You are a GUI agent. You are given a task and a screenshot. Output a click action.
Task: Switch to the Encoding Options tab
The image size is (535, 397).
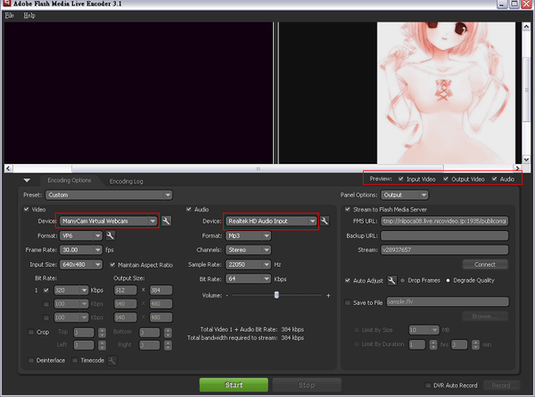(x=69, y=180)
